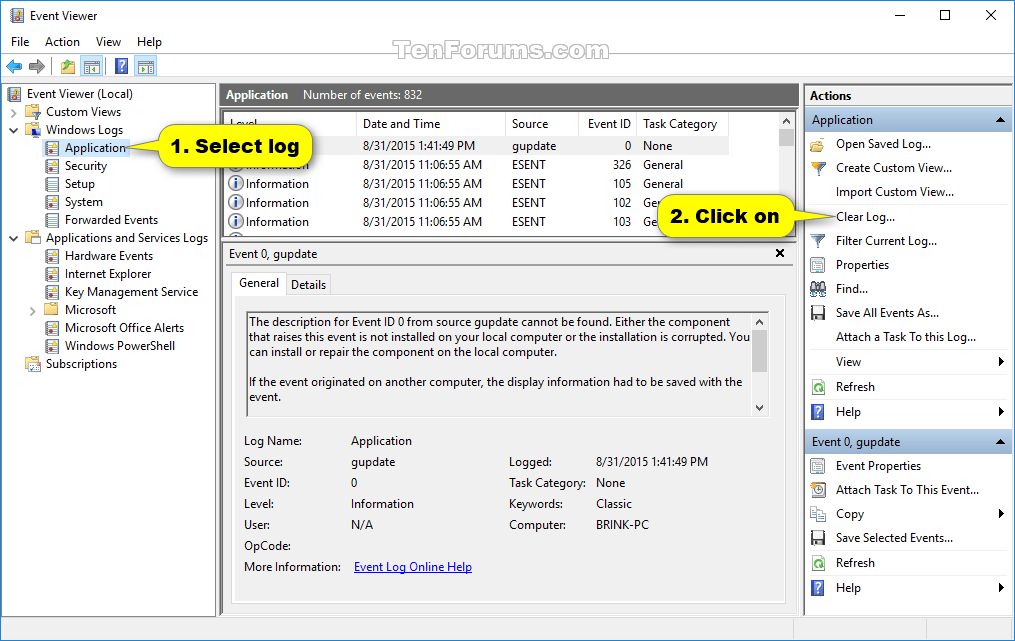Image resolution: width=1015 pixels, height=641 pixels.
Task: Close the event preview pane
Action: (x=779, y=253)
